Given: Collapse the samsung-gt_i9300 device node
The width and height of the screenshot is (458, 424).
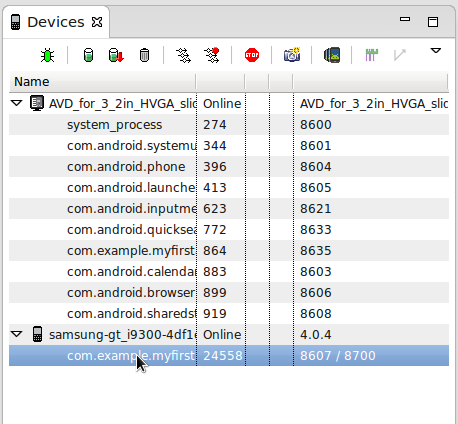Looking at the screenshot, I should tap(16, 334).
